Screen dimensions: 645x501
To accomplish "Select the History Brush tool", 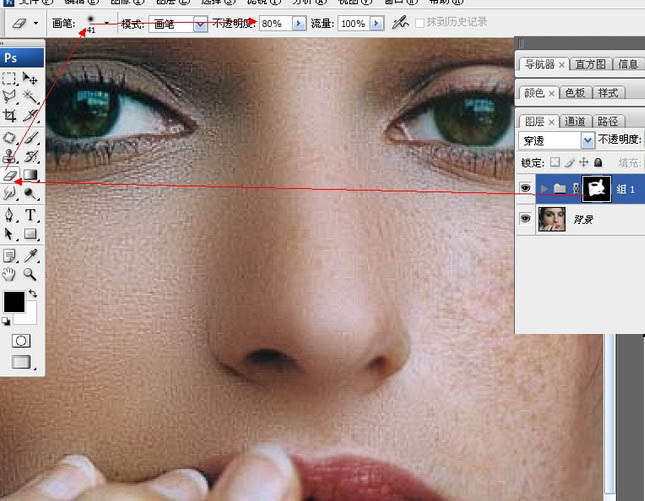I will pyautogui.click(x=30, y=156).
